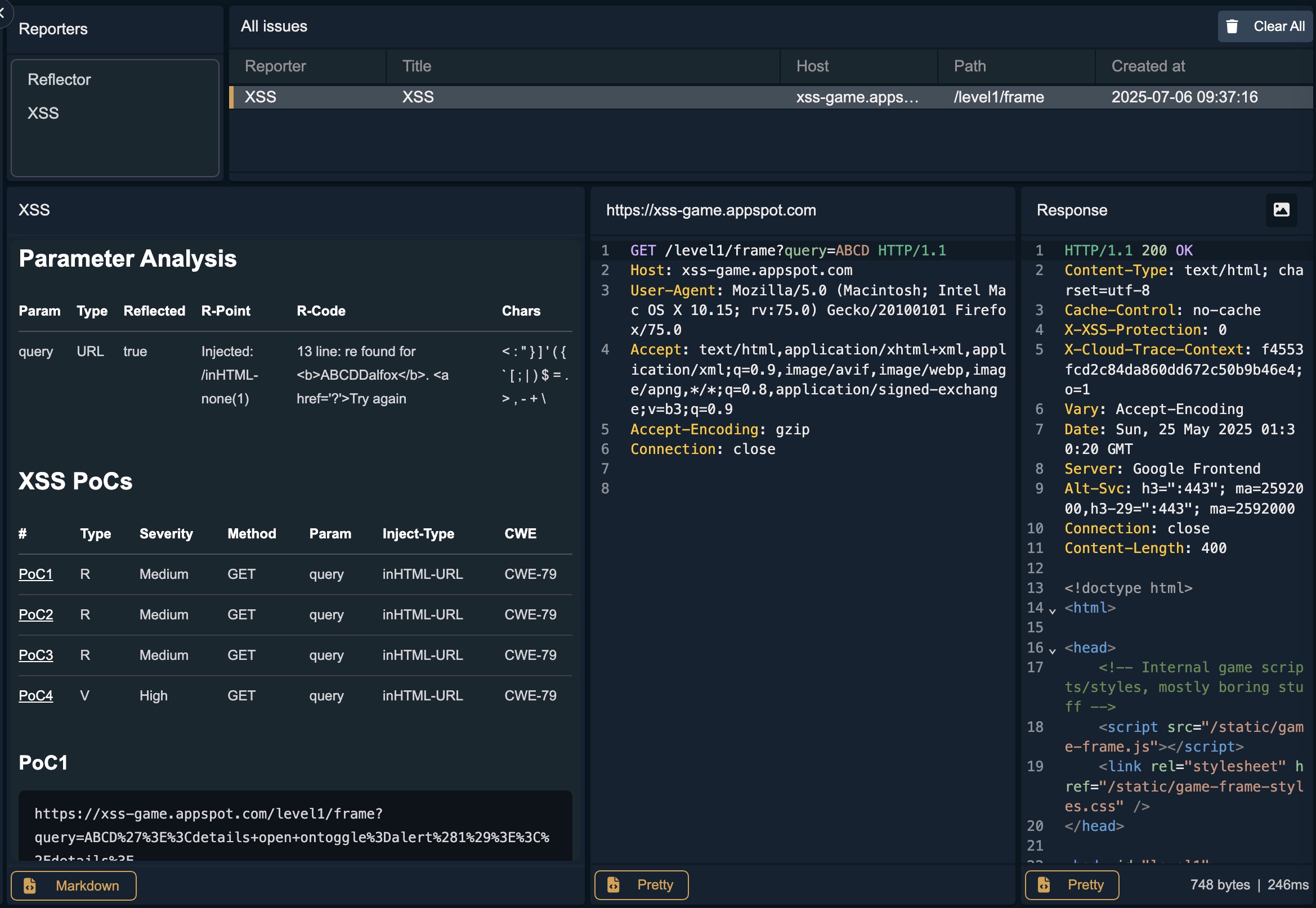Click the timestamp 2025-07-06 09:37:16
This screenshot has height=908, width=1316.
pyautogui.click(x=1184, y=97)
